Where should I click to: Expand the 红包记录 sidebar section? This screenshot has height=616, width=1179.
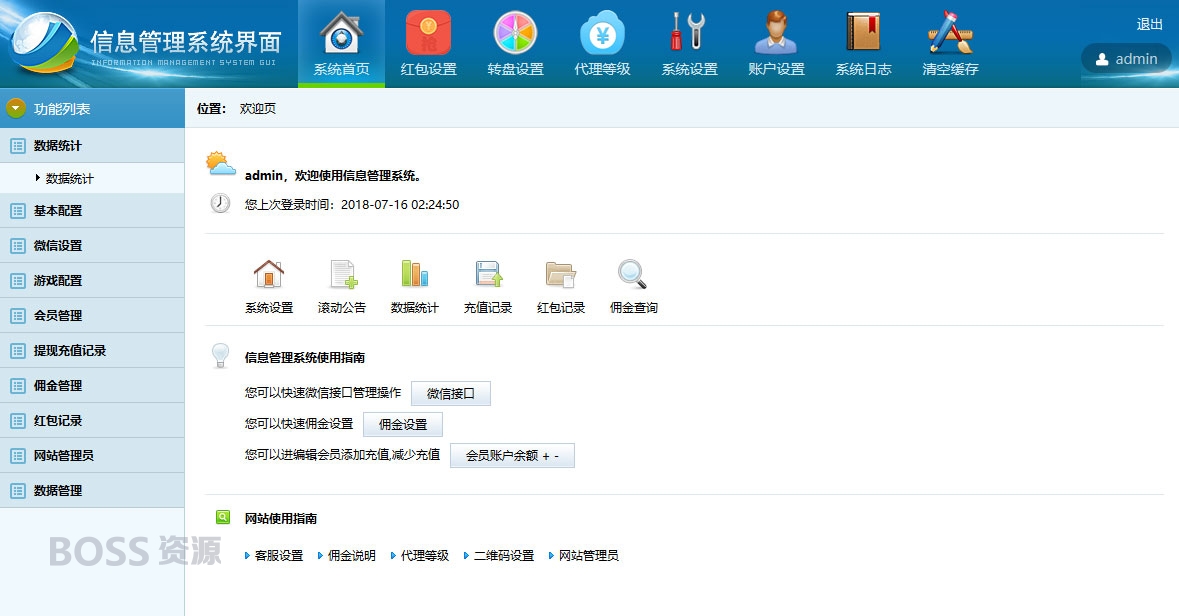coord(92,420)
